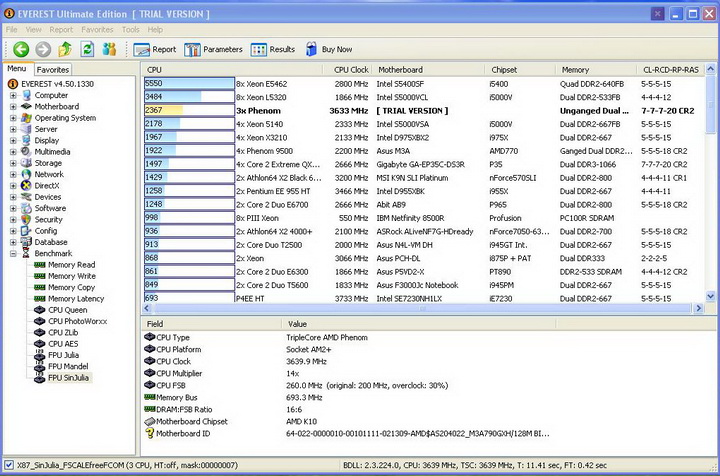The width and height of the screenshot is (720, 476).
Task: Expand the Display tree node
Action: [x=13, y=140]
